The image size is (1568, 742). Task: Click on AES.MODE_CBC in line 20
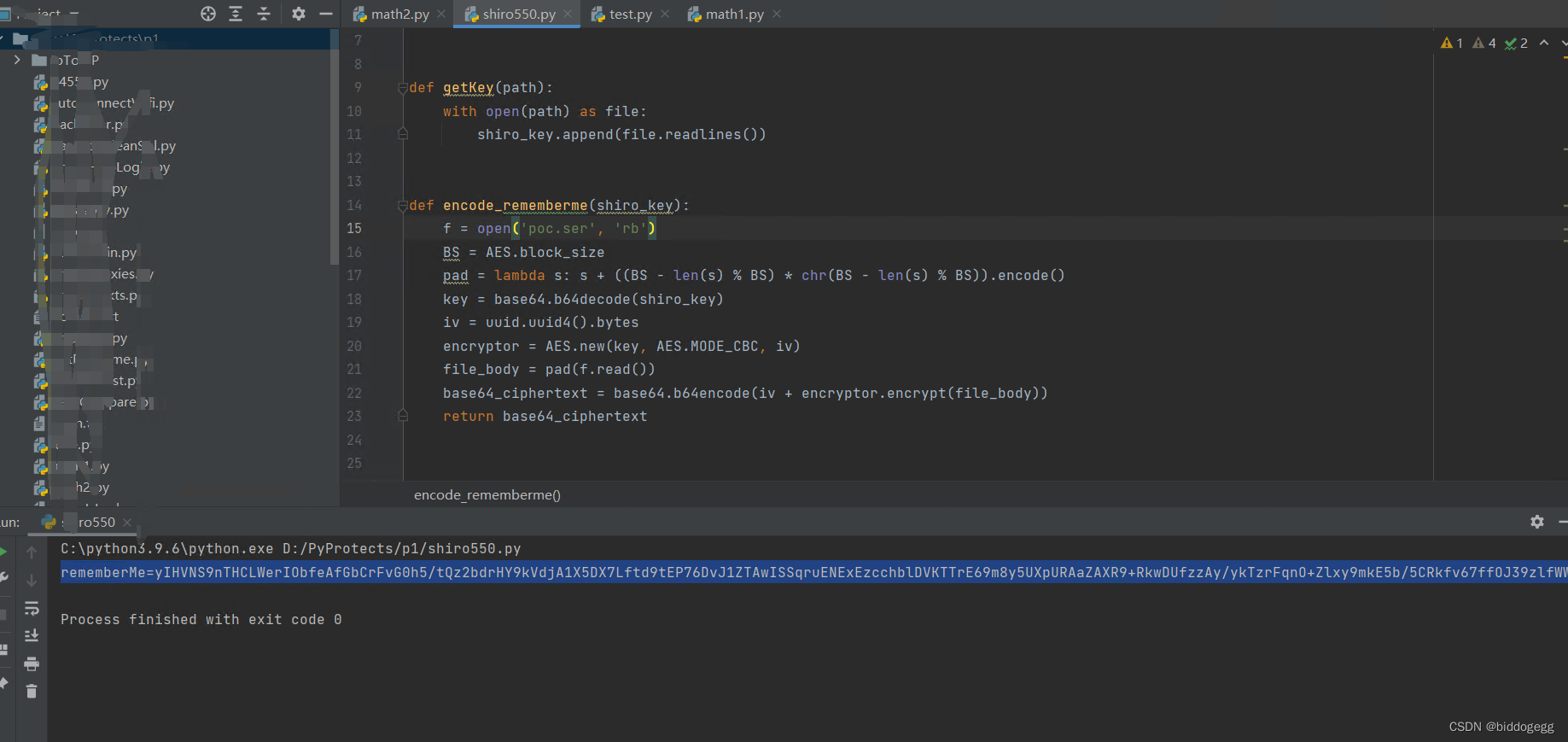[707, 346]
